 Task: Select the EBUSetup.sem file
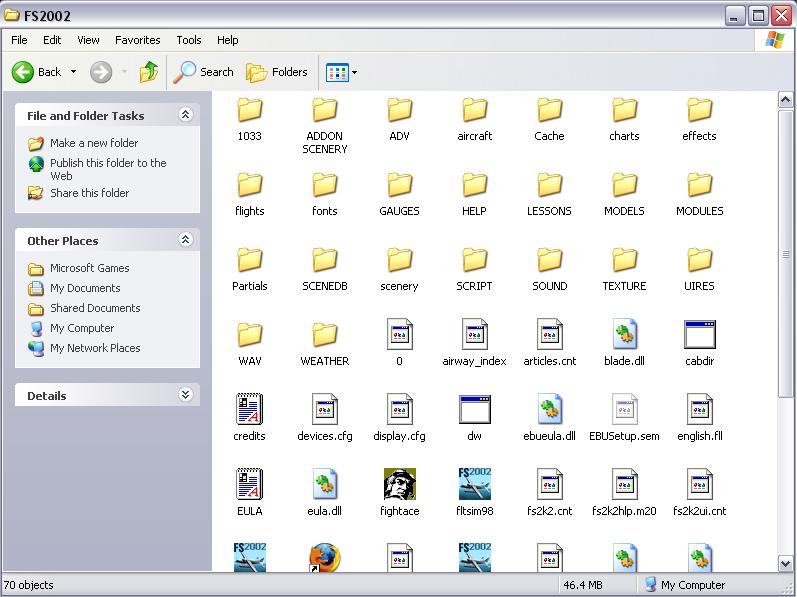tap(624, 418)
